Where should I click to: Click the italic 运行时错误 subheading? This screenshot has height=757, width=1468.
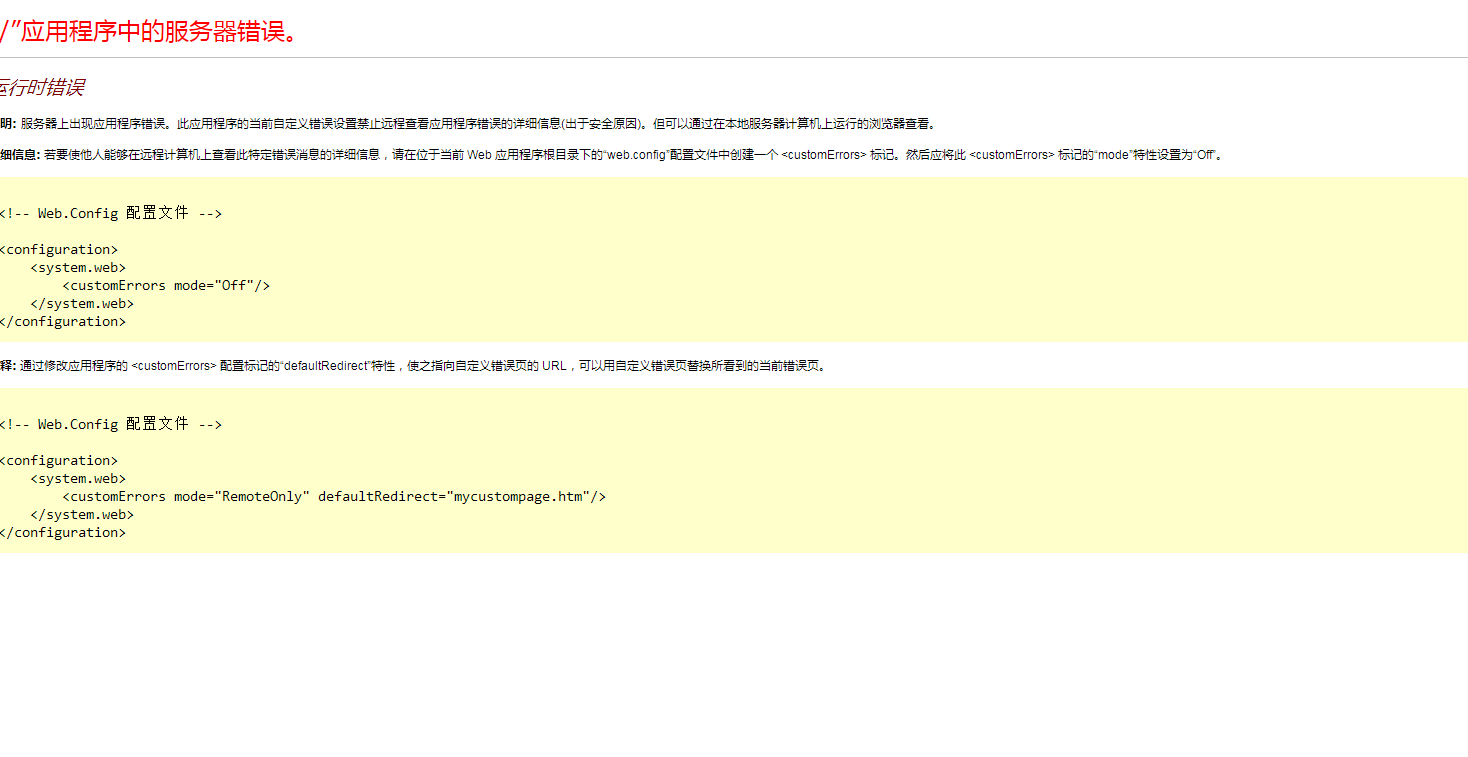tap(42, 88)
